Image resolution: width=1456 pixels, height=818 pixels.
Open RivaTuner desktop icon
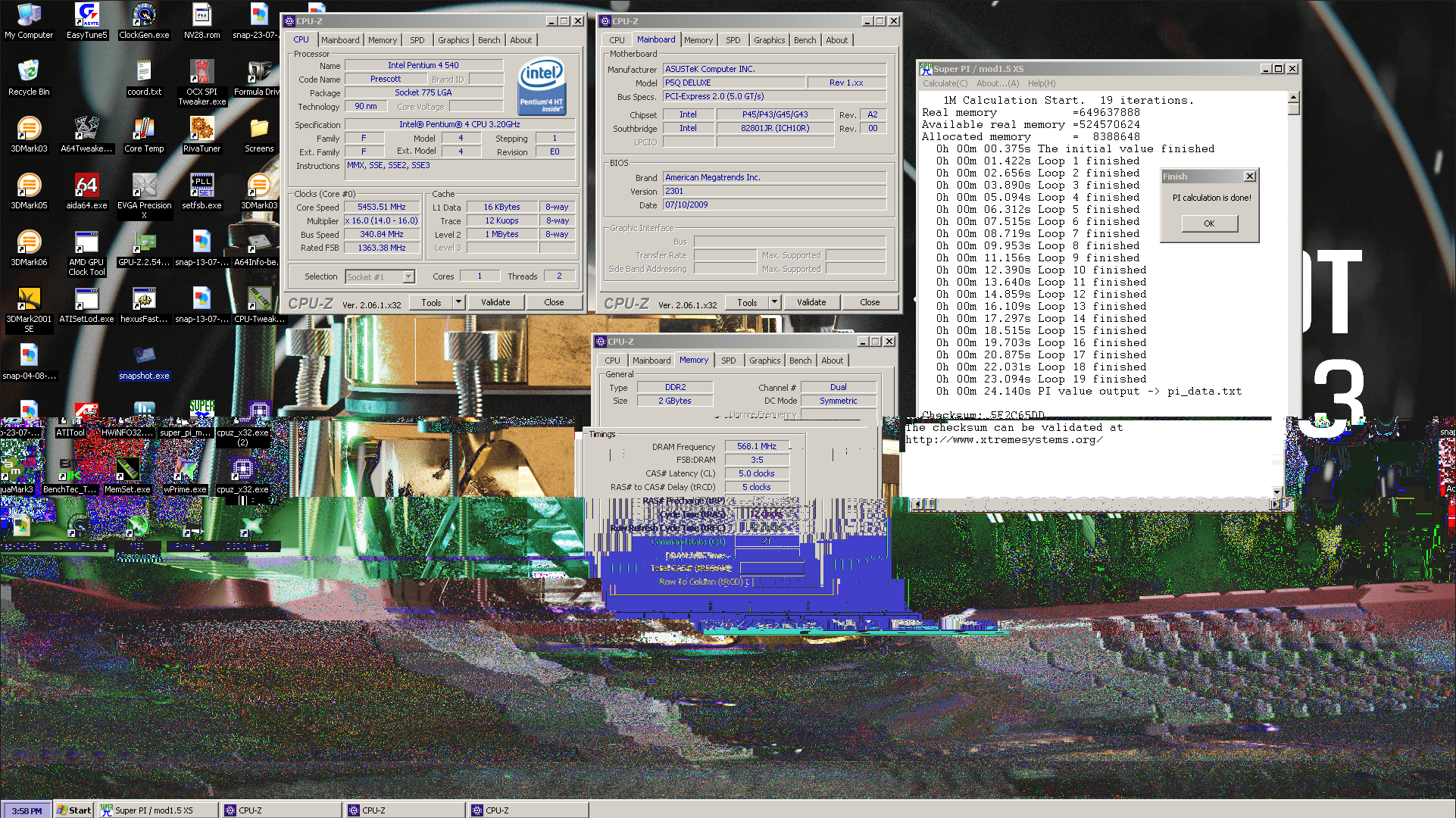pyautogui.click(x=202, y=135)
